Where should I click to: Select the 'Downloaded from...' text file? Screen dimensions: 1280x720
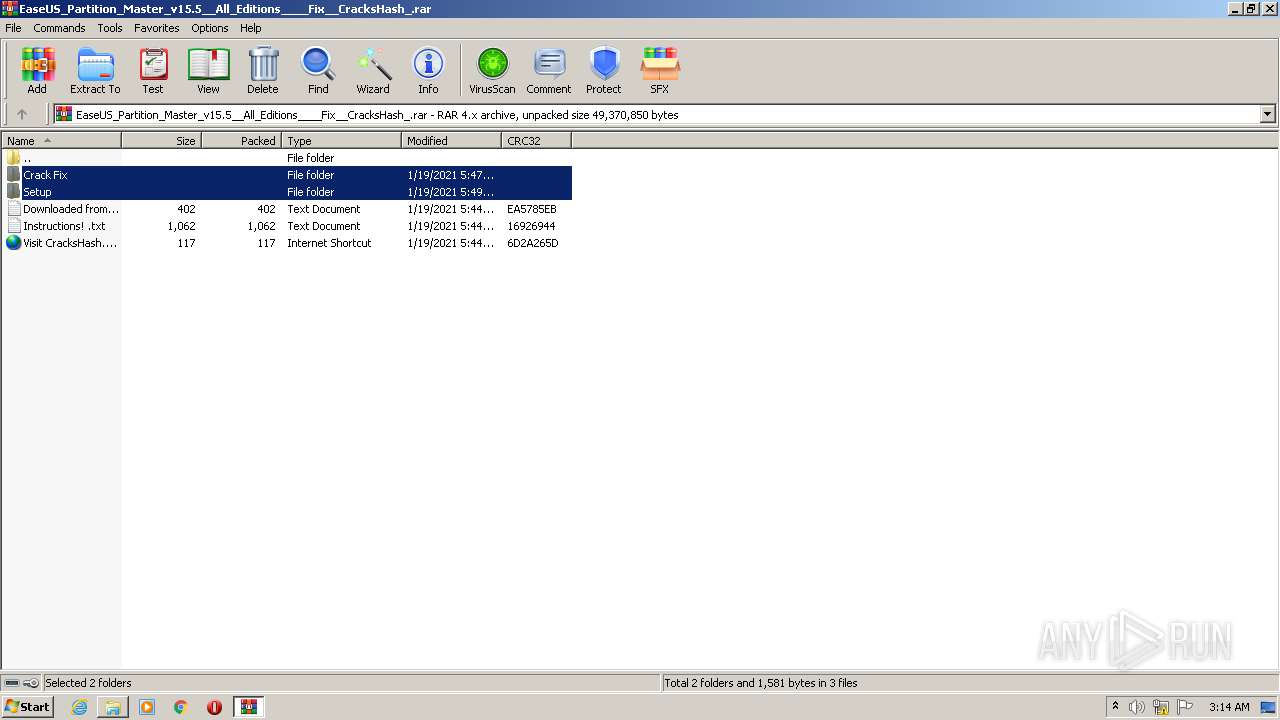287,209
